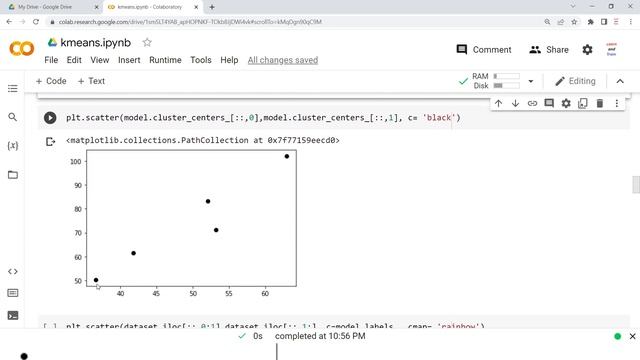640x360 pixels.
Task: Close the kmeans.ipynb browser tab
Action: [196, 7]
